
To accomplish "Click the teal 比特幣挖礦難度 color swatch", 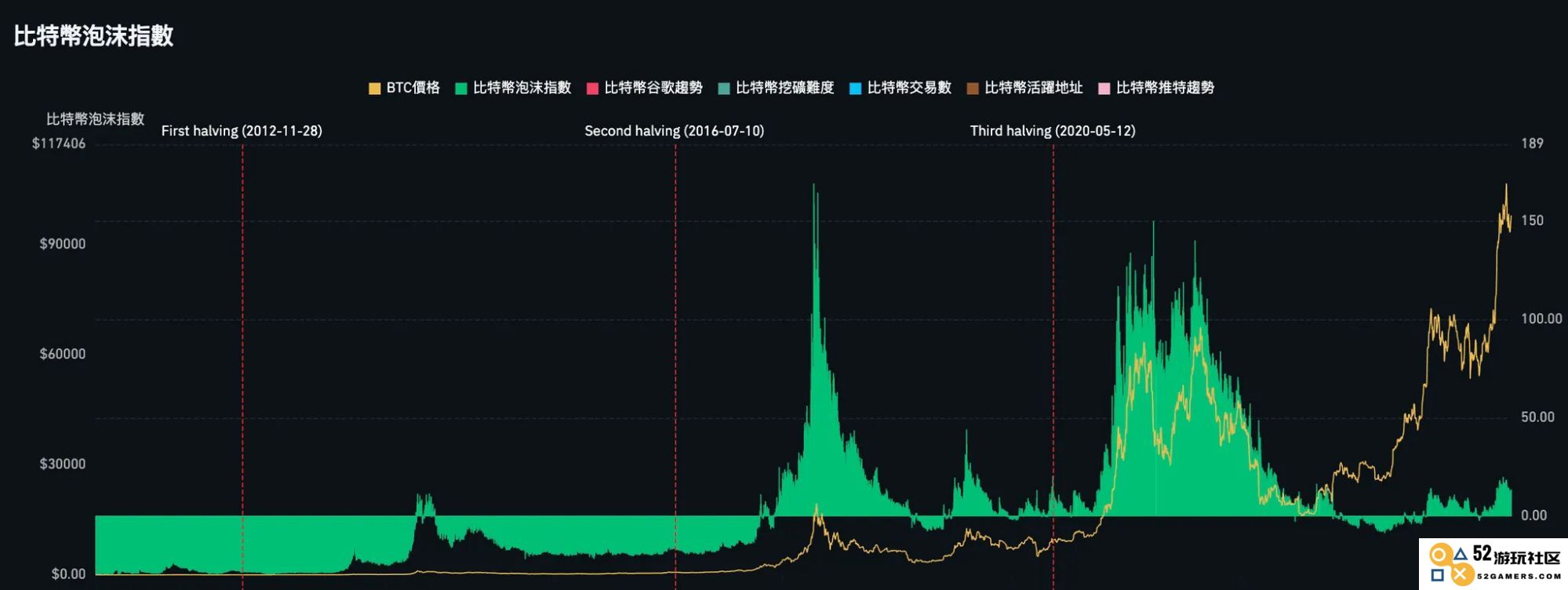I will 725,89.
